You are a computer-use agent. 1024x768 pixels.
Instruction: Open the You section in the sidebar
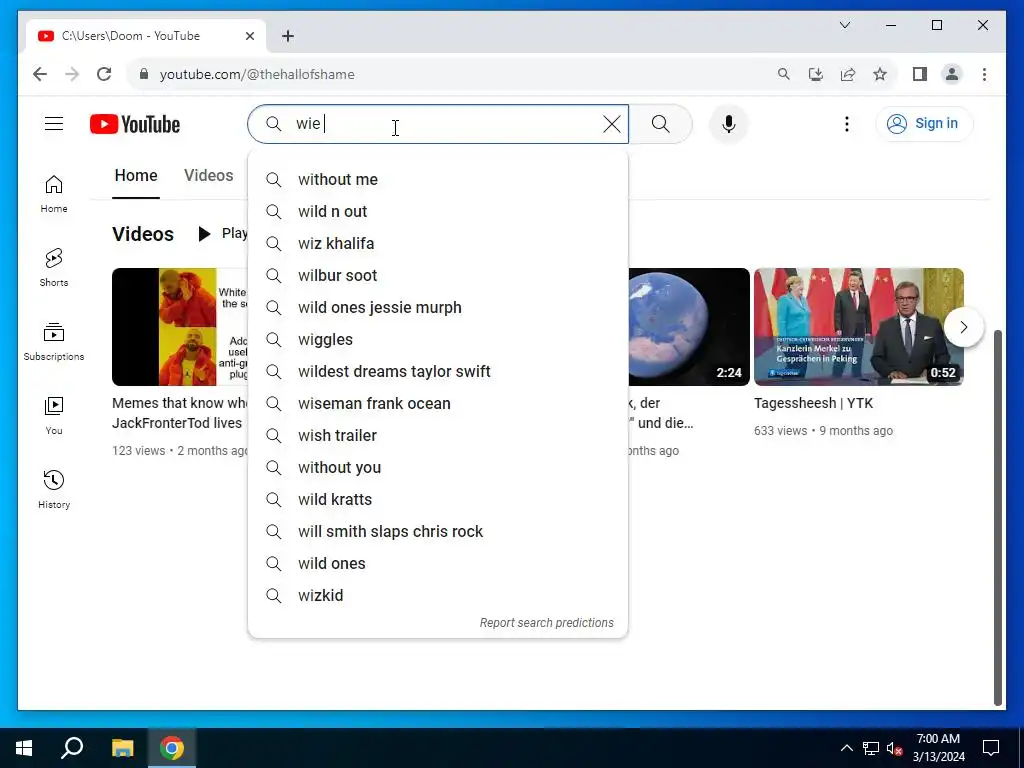tap(54, 415)
